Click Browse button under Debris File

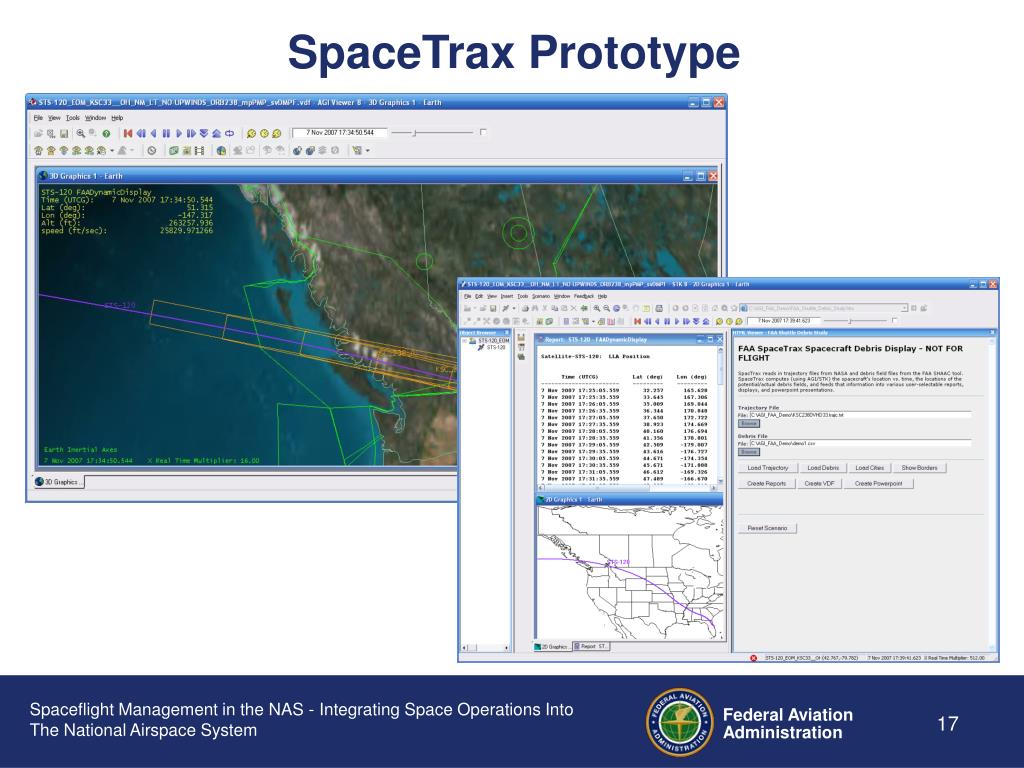pyautogui.click(x=748, y=452)
